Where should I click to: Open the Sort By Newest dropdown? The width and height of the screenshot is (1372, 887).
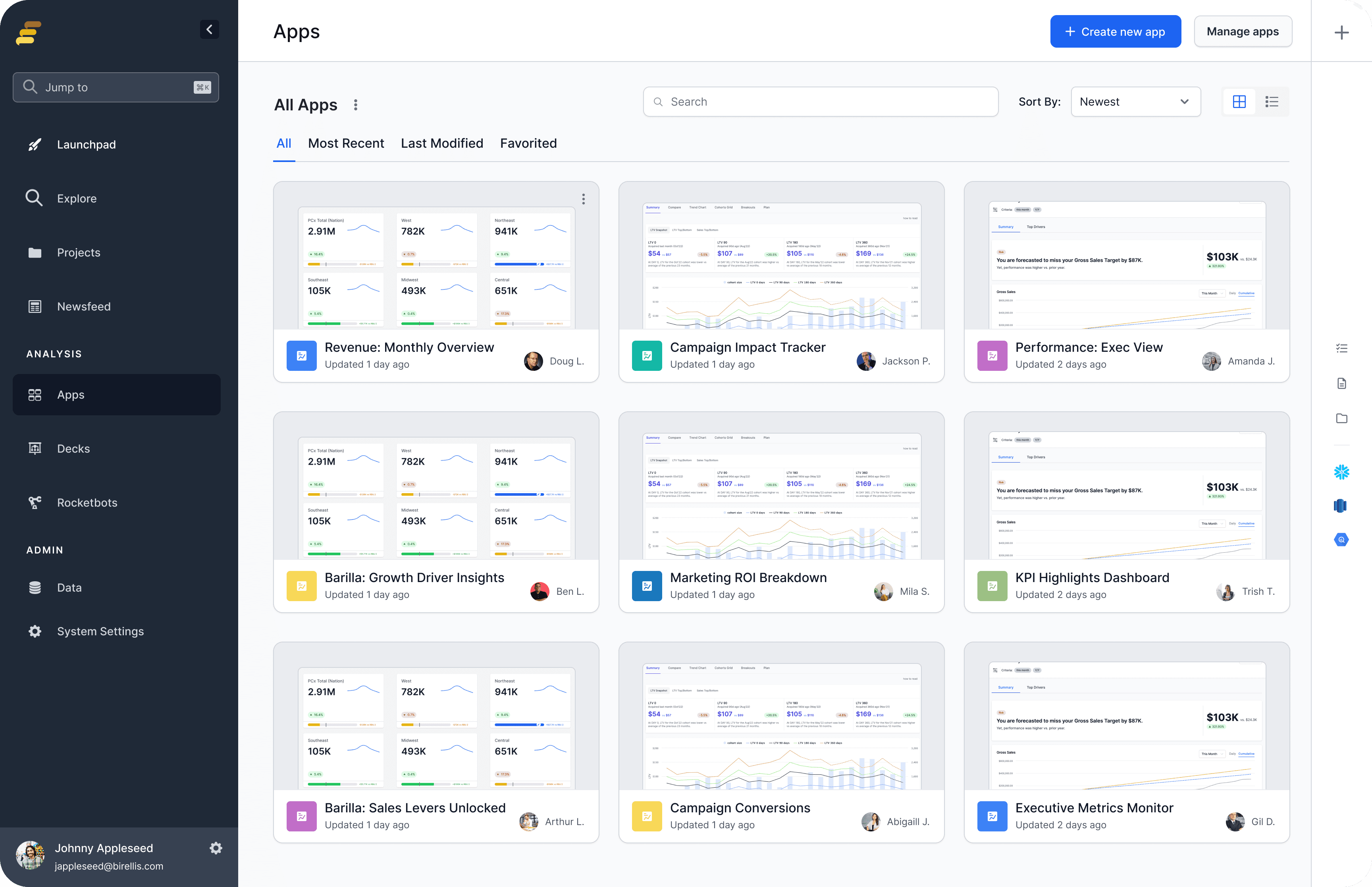point(1135,102)
